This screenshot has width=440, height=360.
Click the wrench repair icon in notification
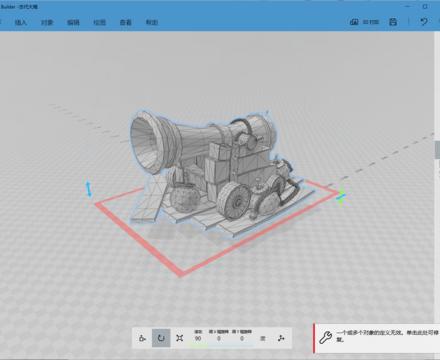pos(325,337)
